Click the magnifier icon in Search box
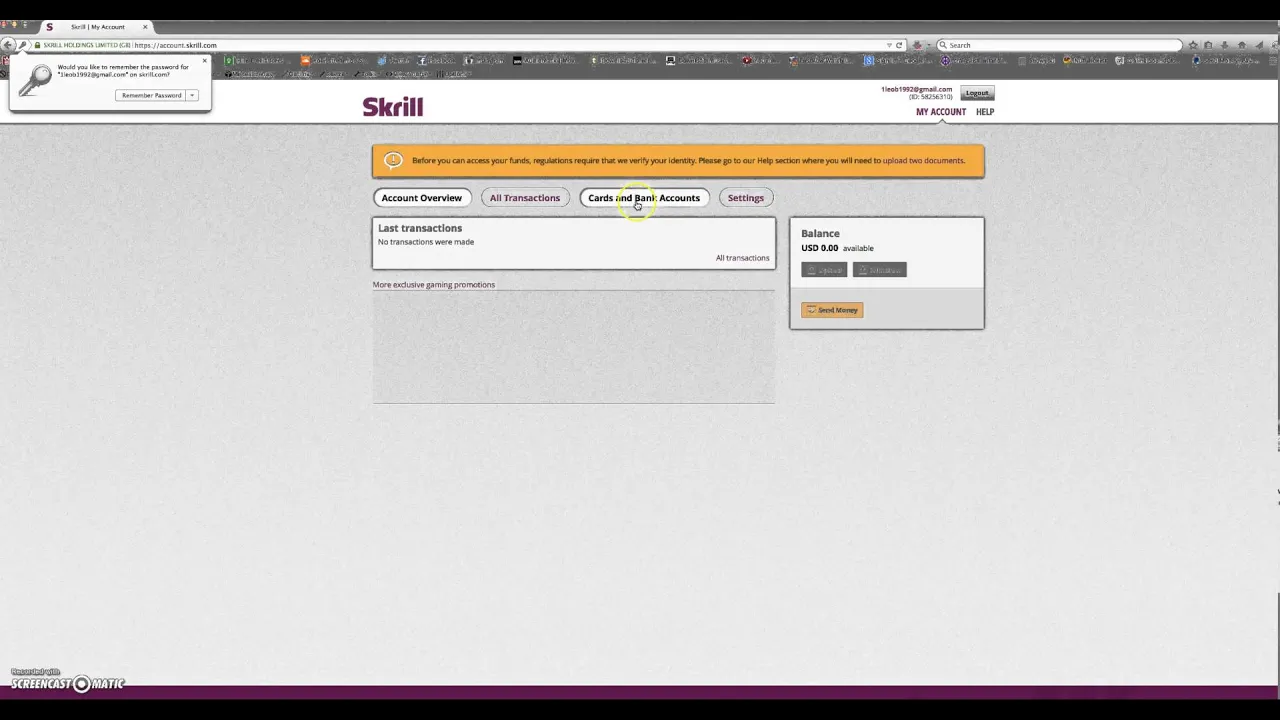Image resolution: width=1280 pixels, height=720 pixels. click(x=942, y=45)
